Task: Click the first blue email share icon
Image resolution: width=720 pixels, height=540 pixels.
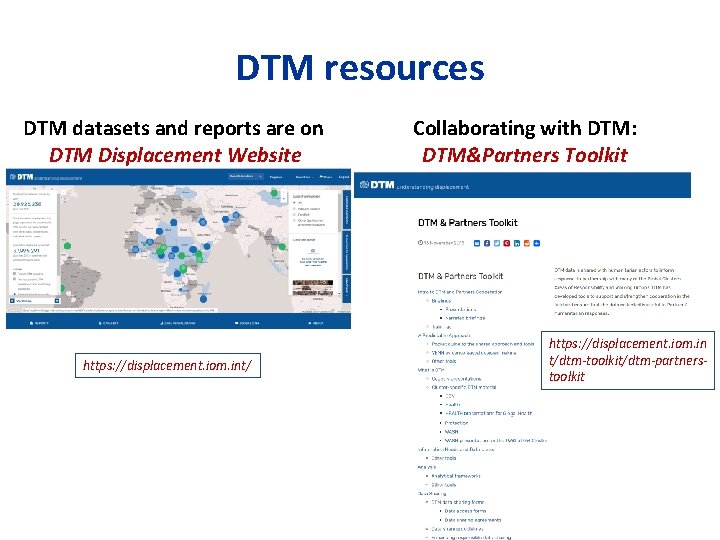Action: 477,243
